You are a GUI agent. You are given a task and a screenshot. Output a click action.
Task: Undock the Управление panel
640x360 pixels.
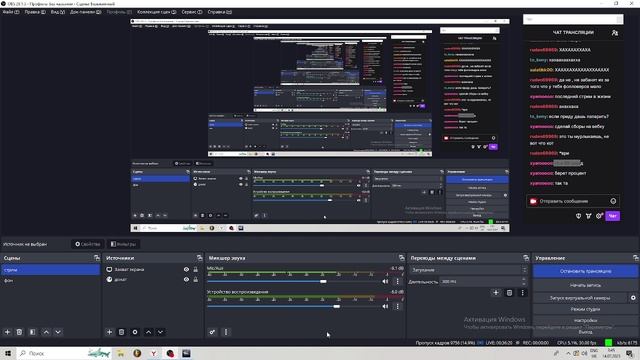tap(636, 258)
